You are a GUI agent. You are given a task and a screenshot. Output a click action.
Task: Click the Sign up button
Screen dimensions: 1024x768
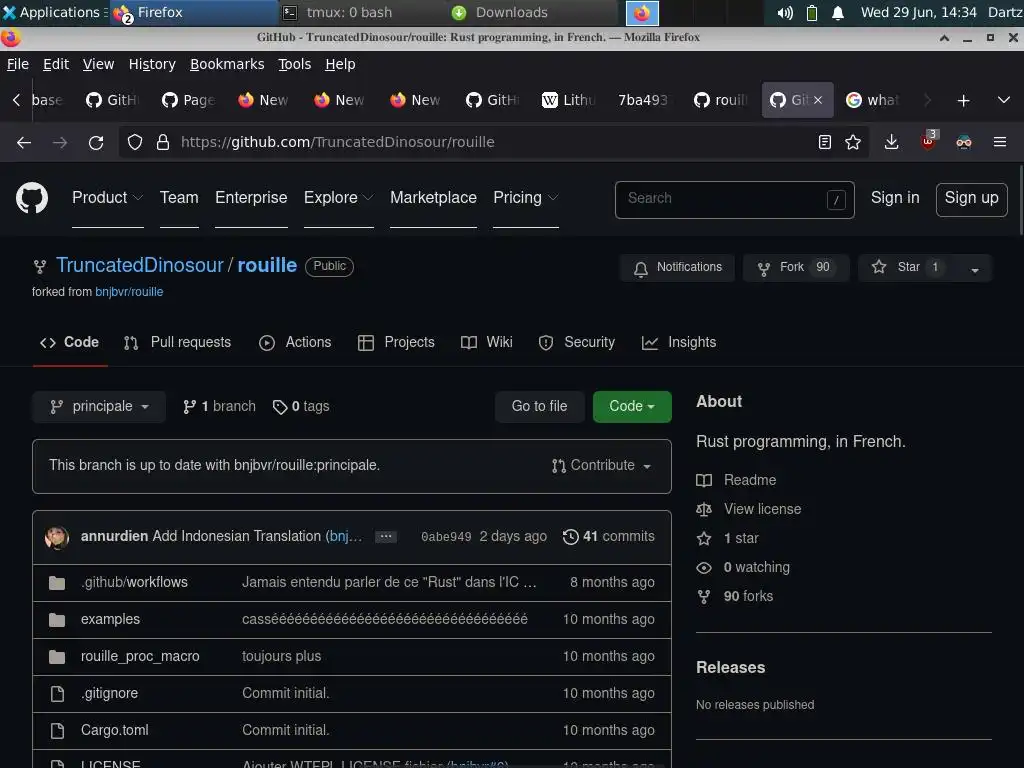coord(971,199)
